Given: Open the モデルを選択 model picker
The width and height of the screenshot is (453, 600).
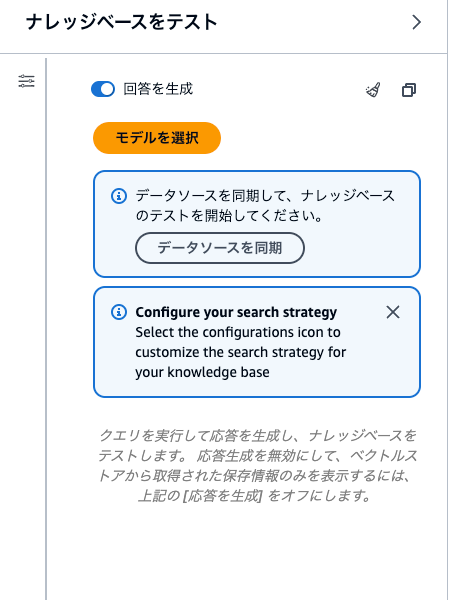Looking at the screenshot, I should coord(157,138).
